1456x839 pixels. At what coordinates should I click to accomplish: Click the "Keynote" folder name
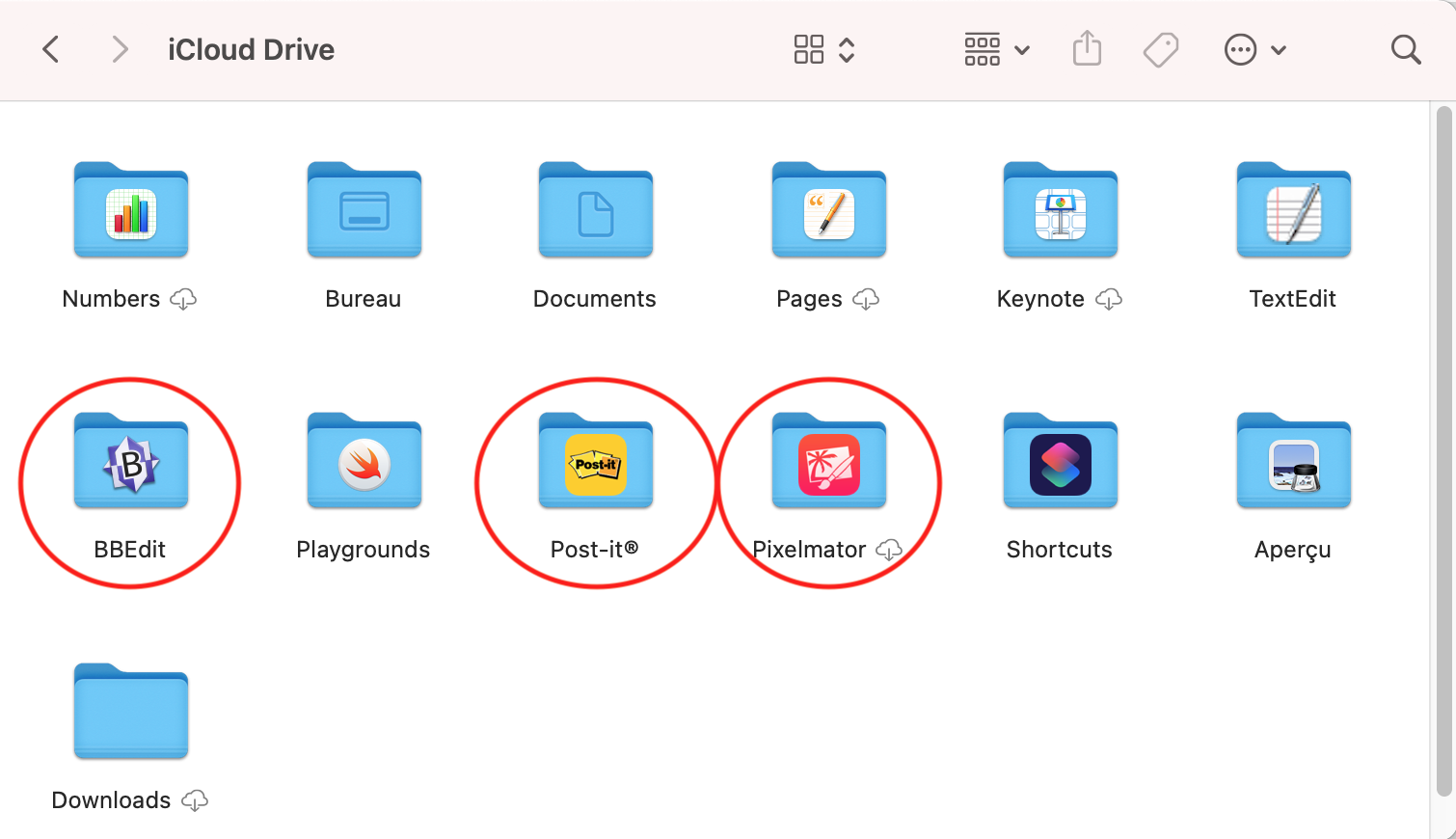pyautogui.click(x=1040, y=300)
